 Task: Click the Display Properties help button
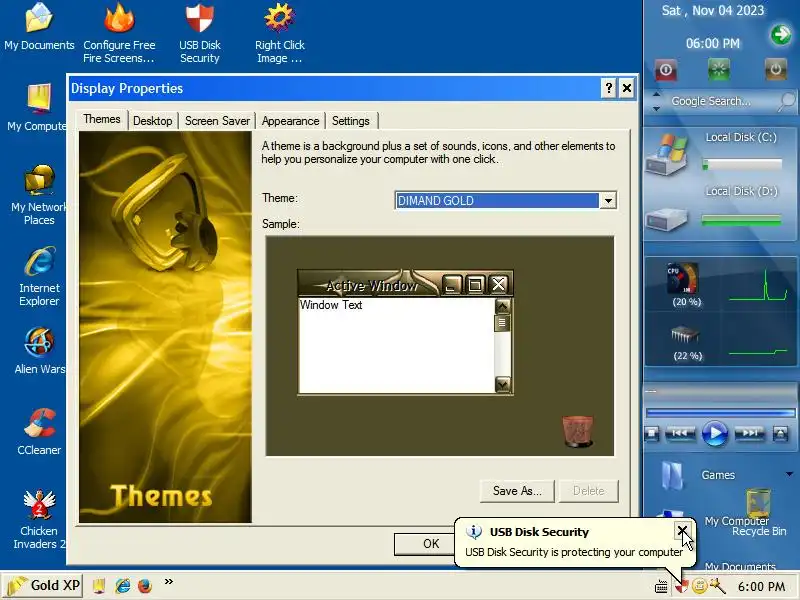pos(609,88)
